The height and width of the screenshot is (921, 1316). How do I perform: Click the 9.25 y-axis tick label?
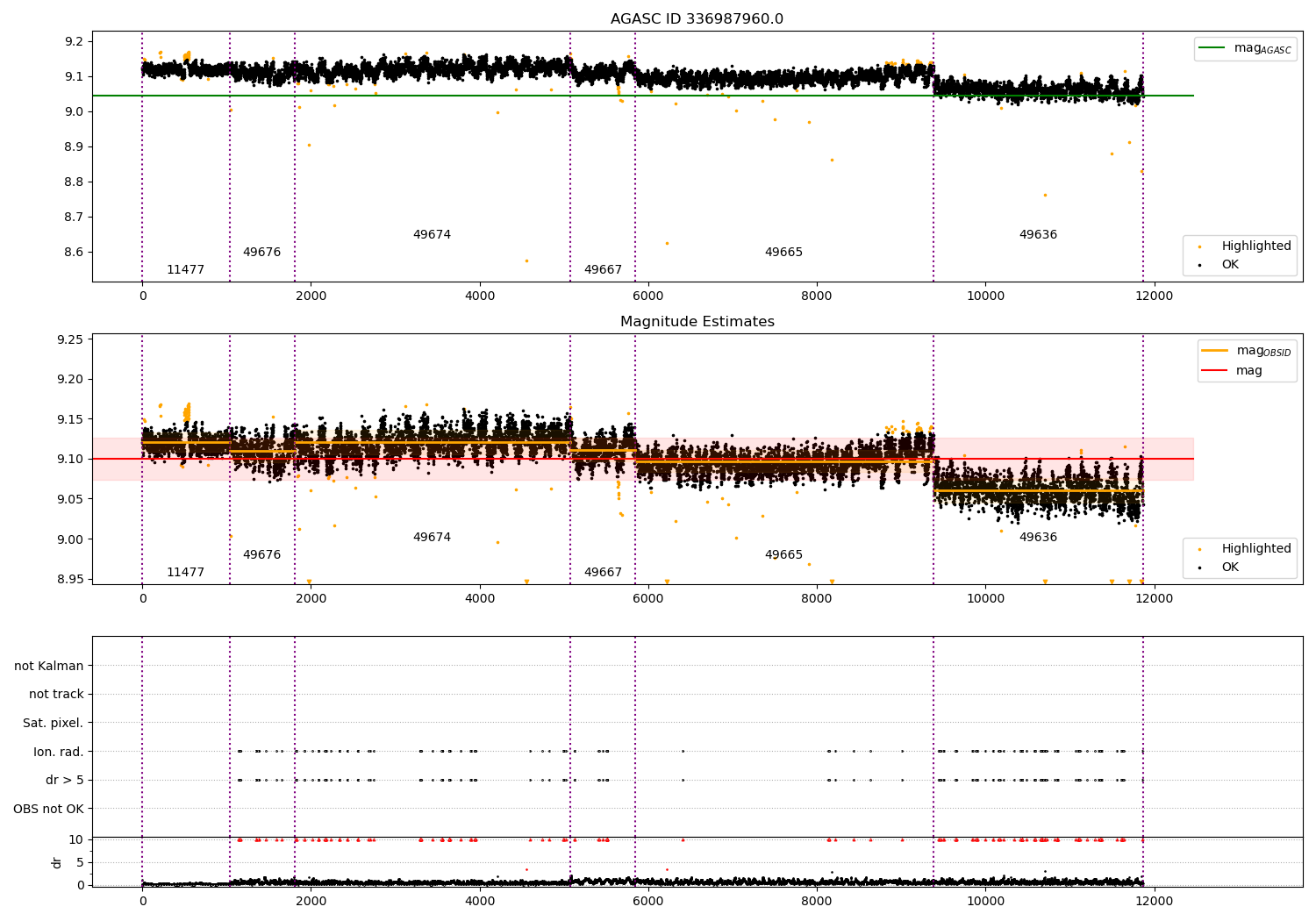coord(70,339)
